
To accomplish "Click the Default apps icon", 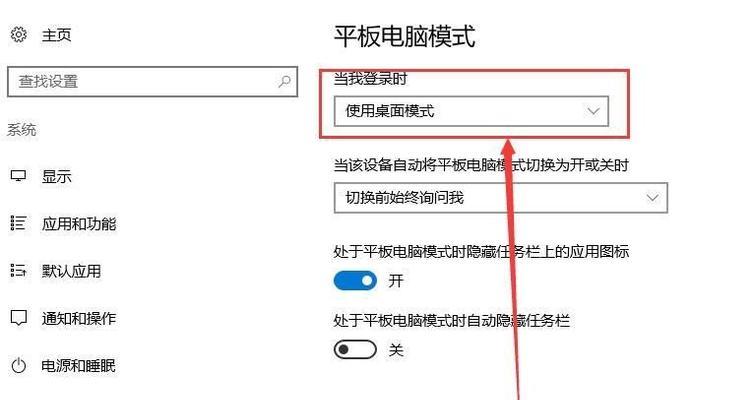I will pyautogui.click(x=18, y=270).
